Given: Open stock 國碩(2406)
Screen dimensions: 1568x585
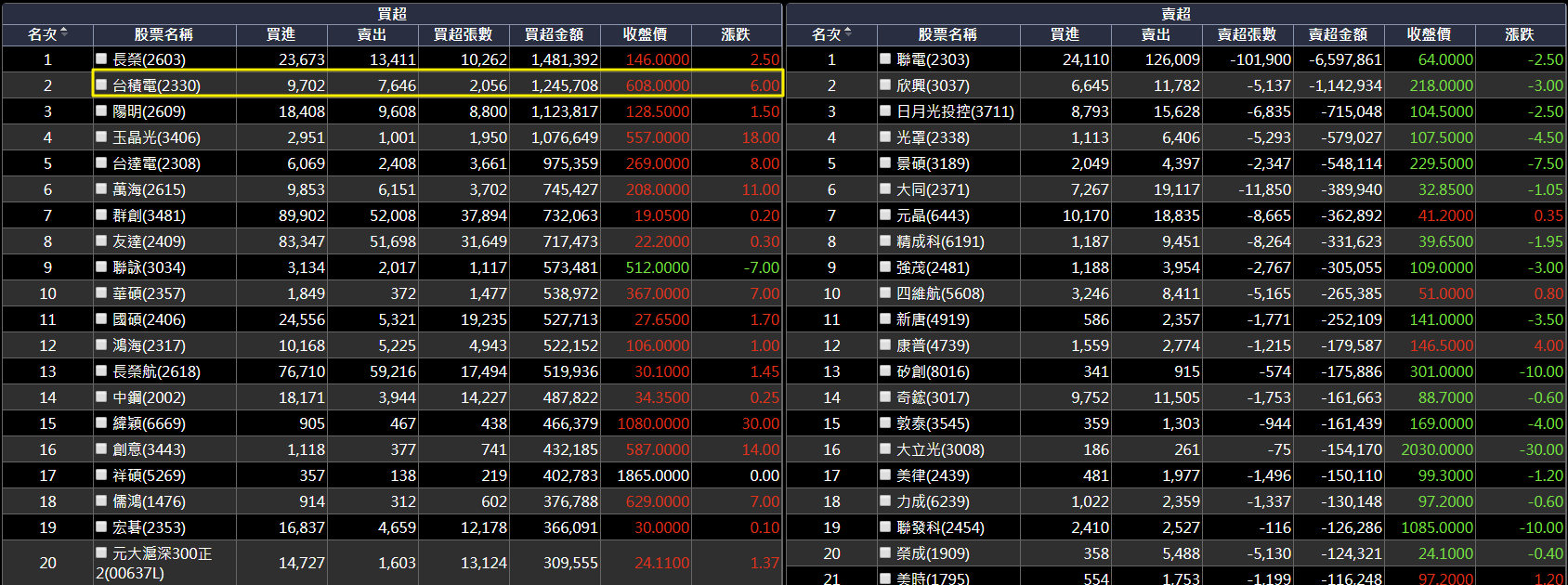Looking at the screenshot, I should [149, 319].
